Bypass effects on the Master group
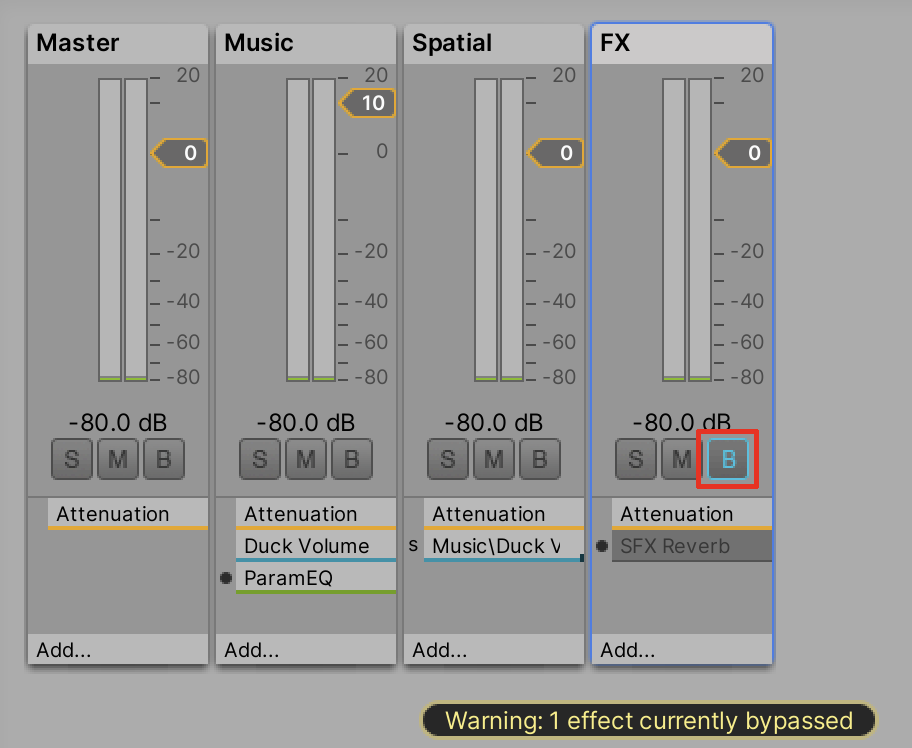 click(163, 460)
